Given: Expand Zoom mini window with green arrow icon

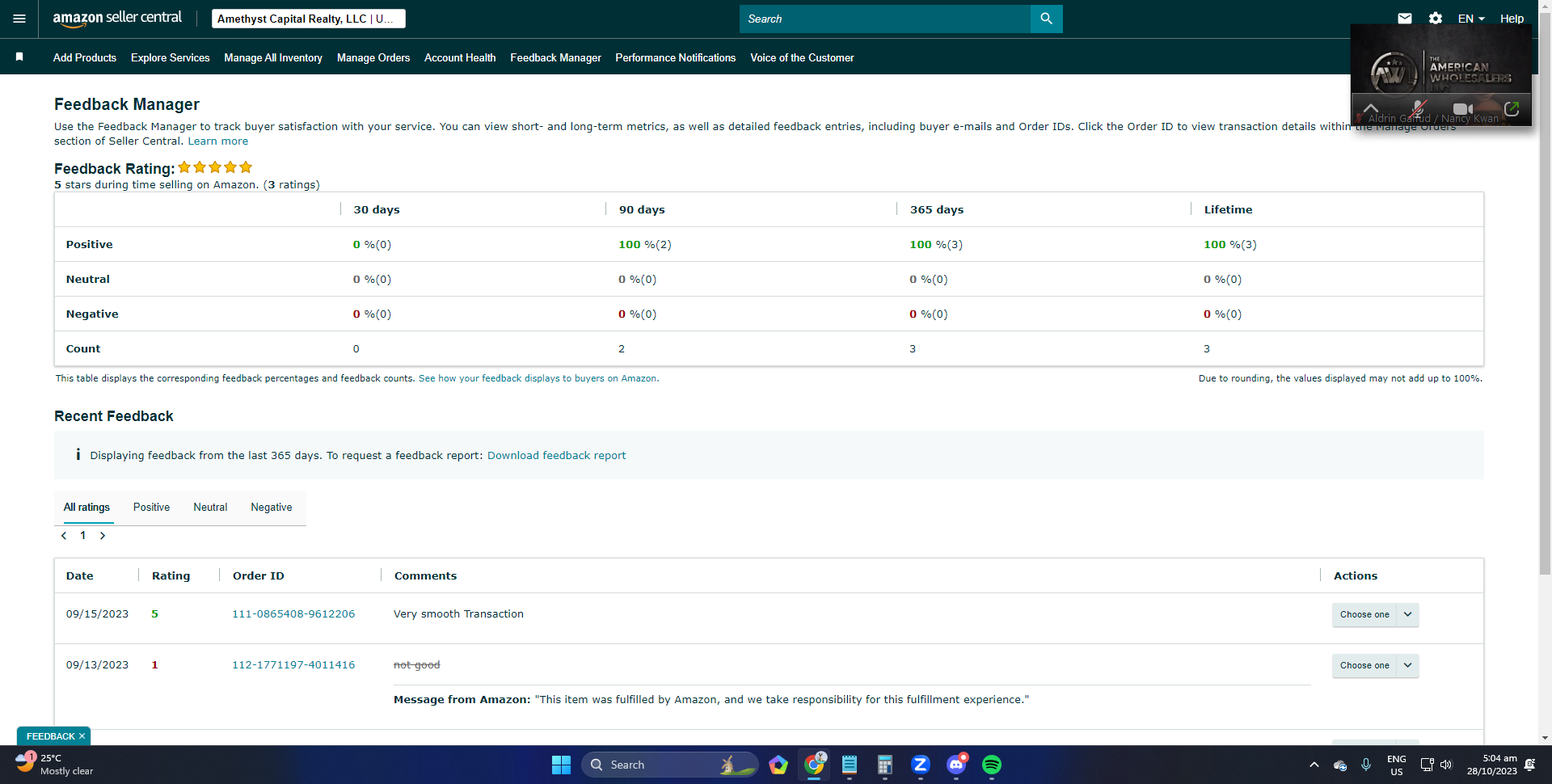Looking at the screenshot, I should pos(1512,108).
